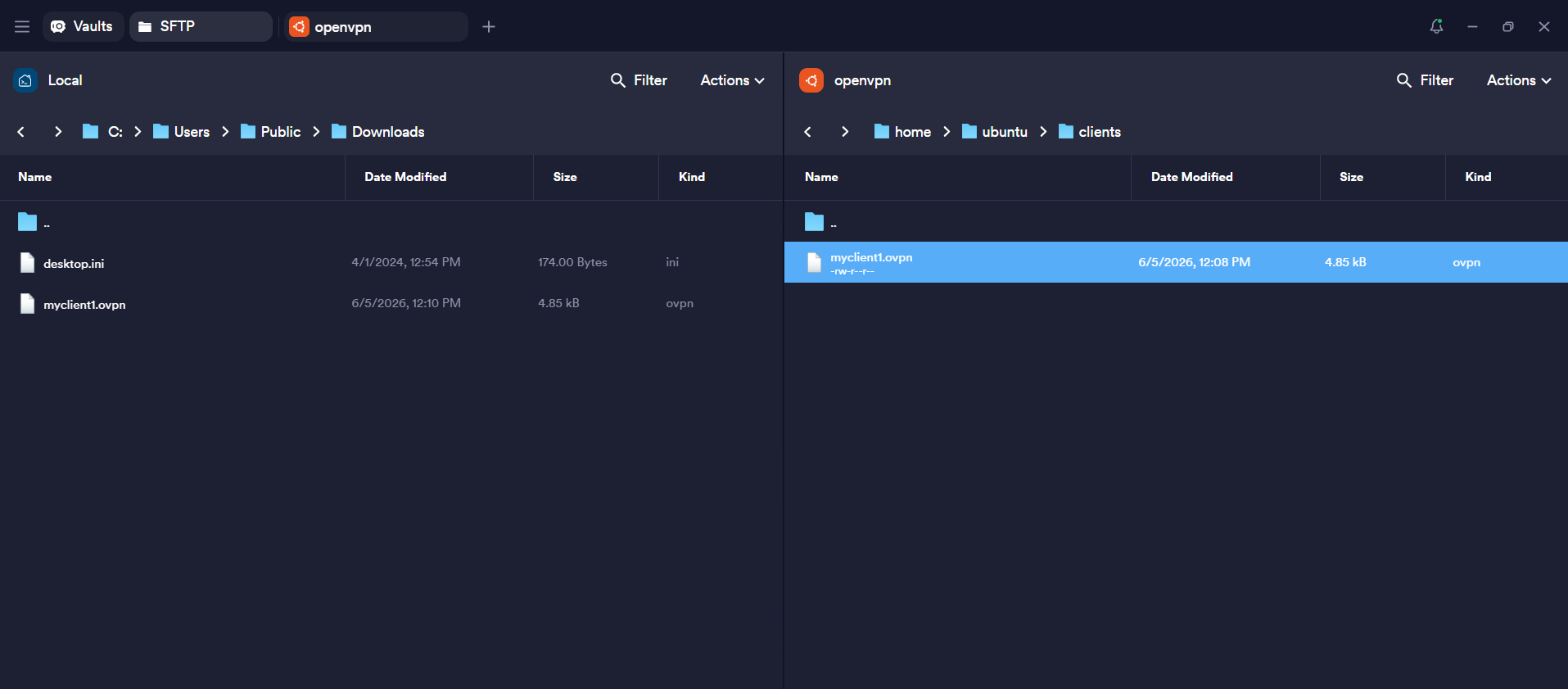Viewport: 1568px width, 689px height.
Task: Click the 6/5/2026, 12:08 PM date cell
Action: tap(1194, 262)
